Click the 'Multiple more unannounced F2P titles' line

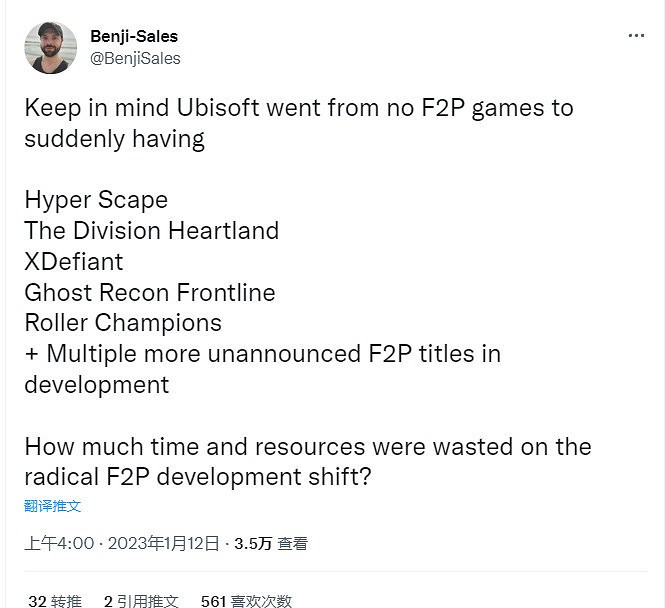(x=262, y=353)
